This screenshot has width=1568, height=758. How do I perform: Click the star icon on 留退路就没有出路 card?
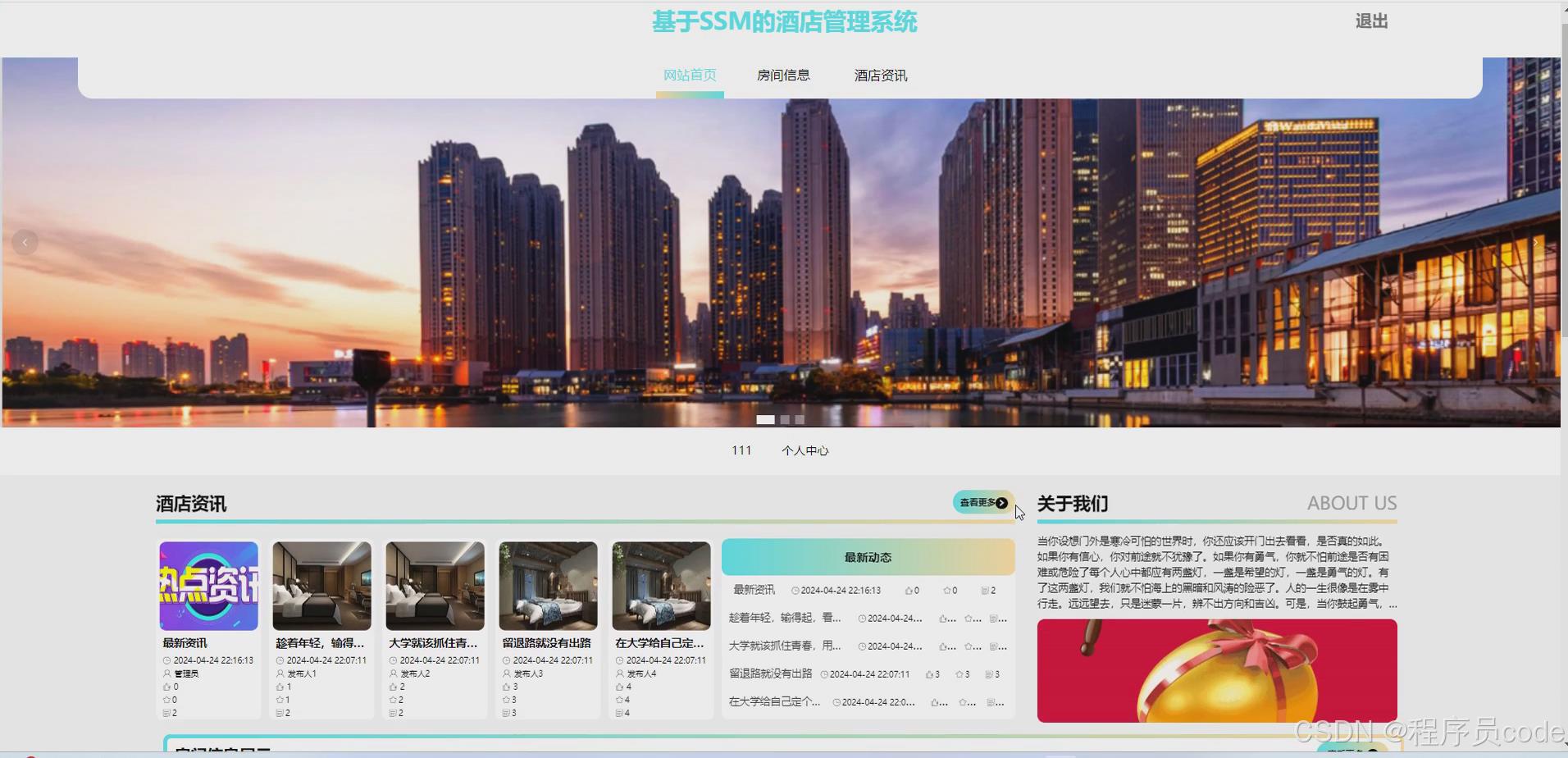click(506, 700)
